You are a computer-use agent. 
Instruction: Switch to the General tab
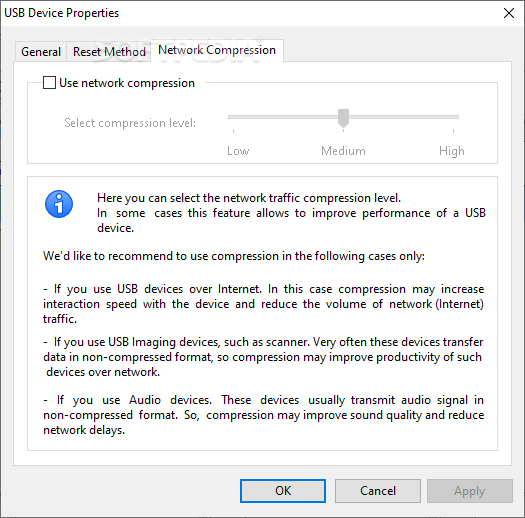[x=41, y=52]
